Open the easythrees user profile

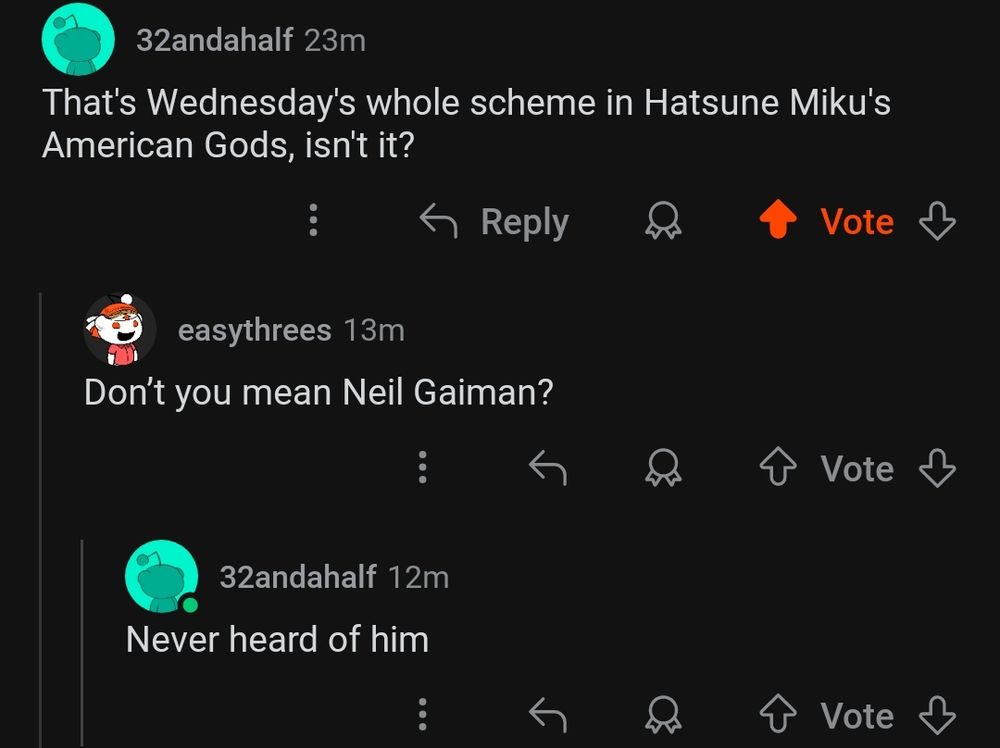click(254, 330)
